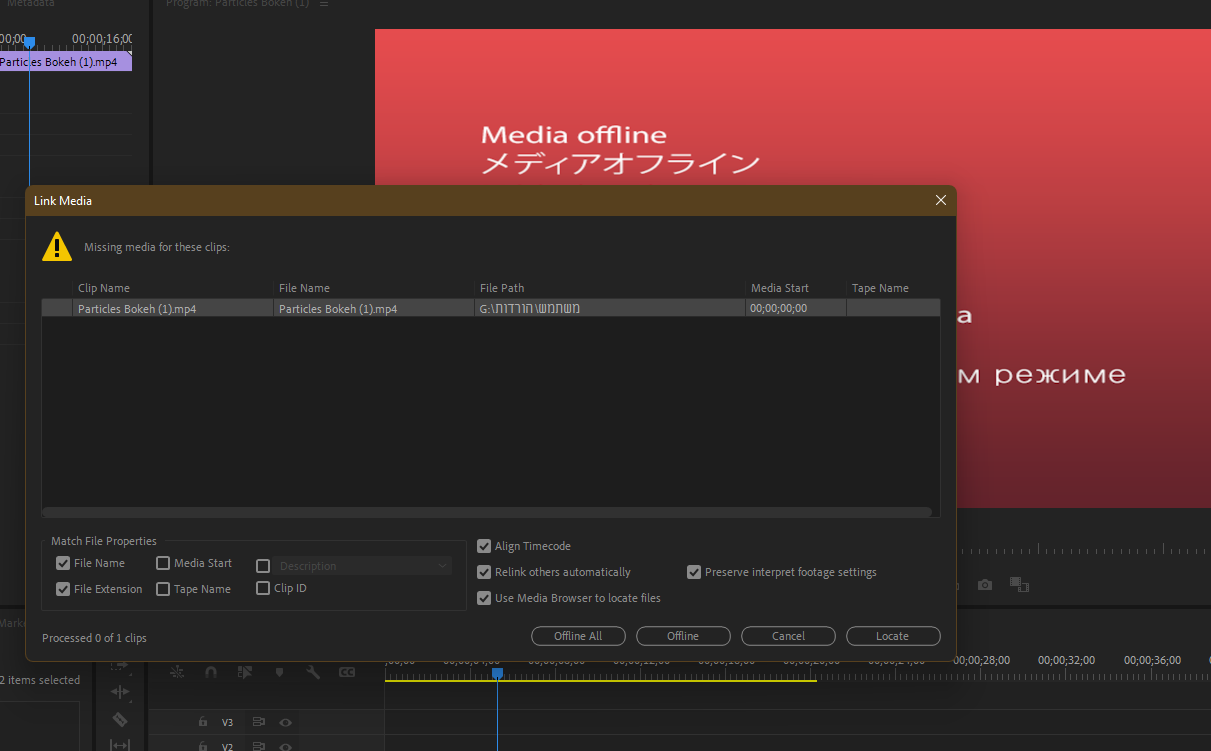The image size is (1211, 751).
Task: Open the Program monitor panel menu
Action: [323, 4]
